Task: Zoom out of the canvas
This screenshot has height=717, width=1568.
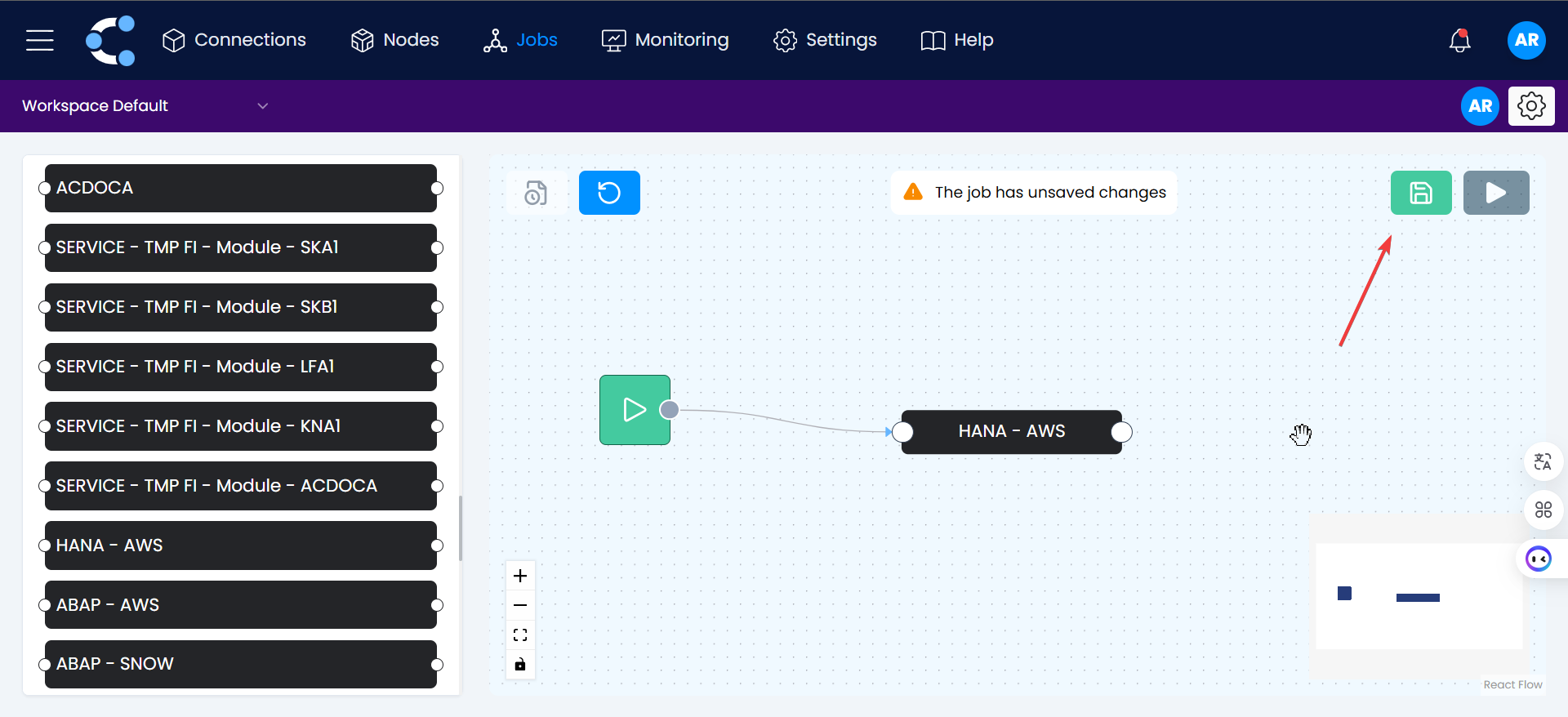Action: coord(520,605)
